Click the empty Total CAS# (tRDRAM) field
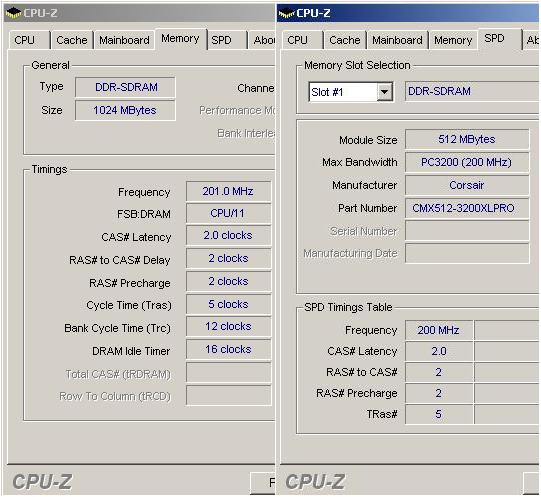Image resolution: width=541 pixels, height=497 pixels. [x=228, y=372]
